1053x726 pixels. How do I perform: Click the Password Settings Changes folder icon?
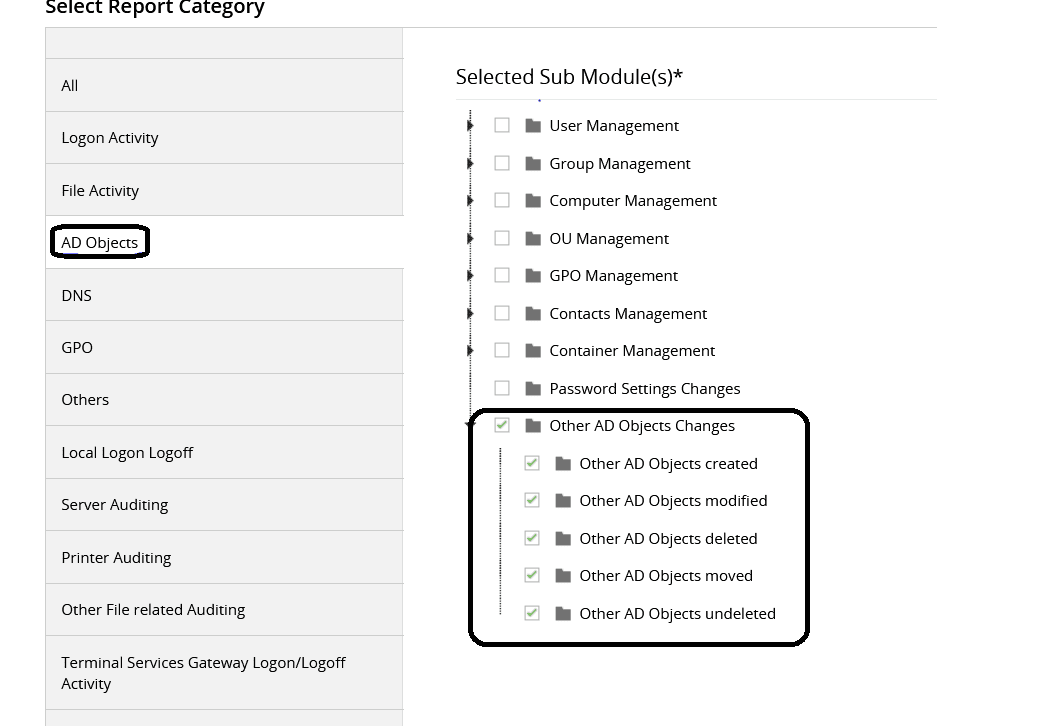(533, 388)
